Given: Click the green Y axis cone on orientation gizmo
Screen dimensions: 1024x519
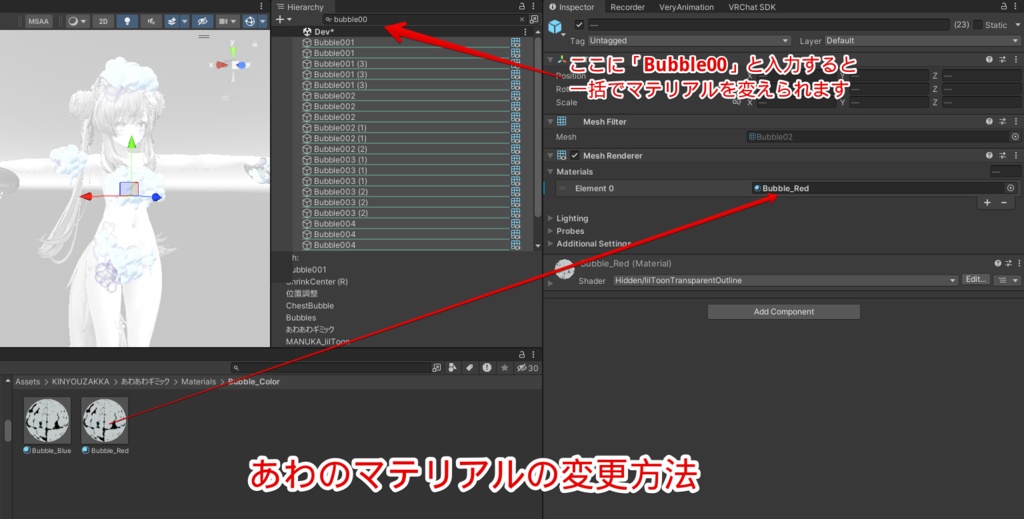Looking at the screenshot, I should (x=233, y=50).
